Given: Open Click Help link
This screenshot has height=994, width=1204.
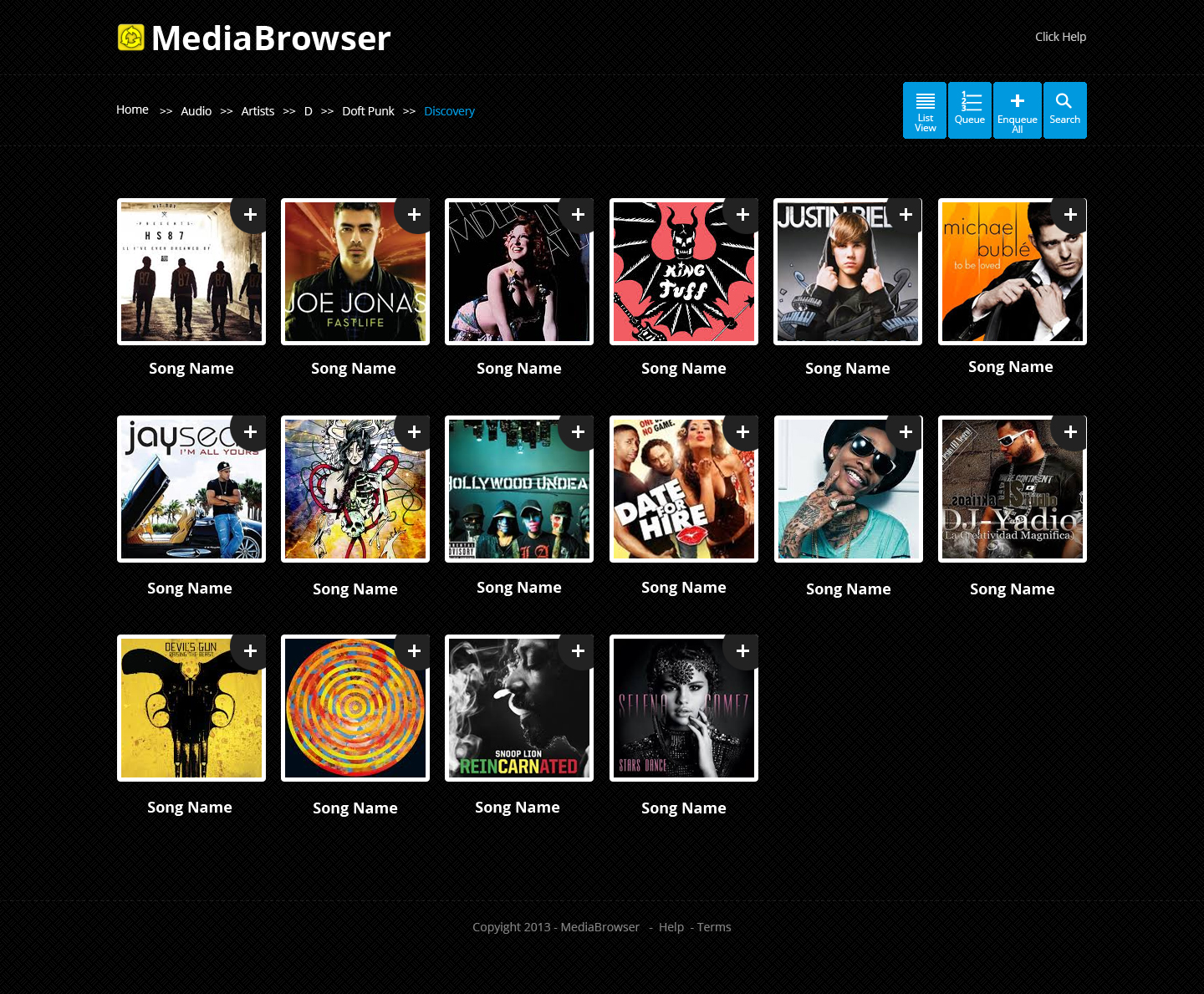Looking at the screenshot, I should tap(1060, 37).
